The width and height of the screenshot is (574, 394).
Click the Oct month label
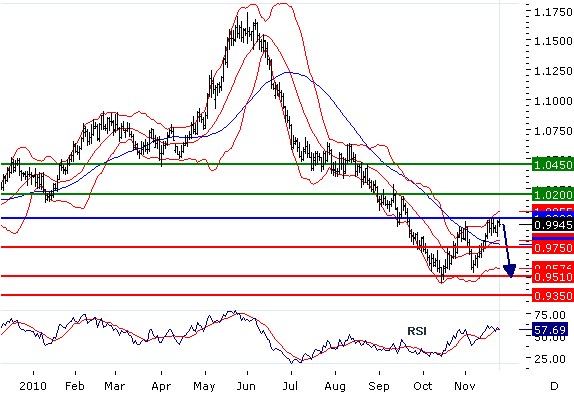[423, 386]
